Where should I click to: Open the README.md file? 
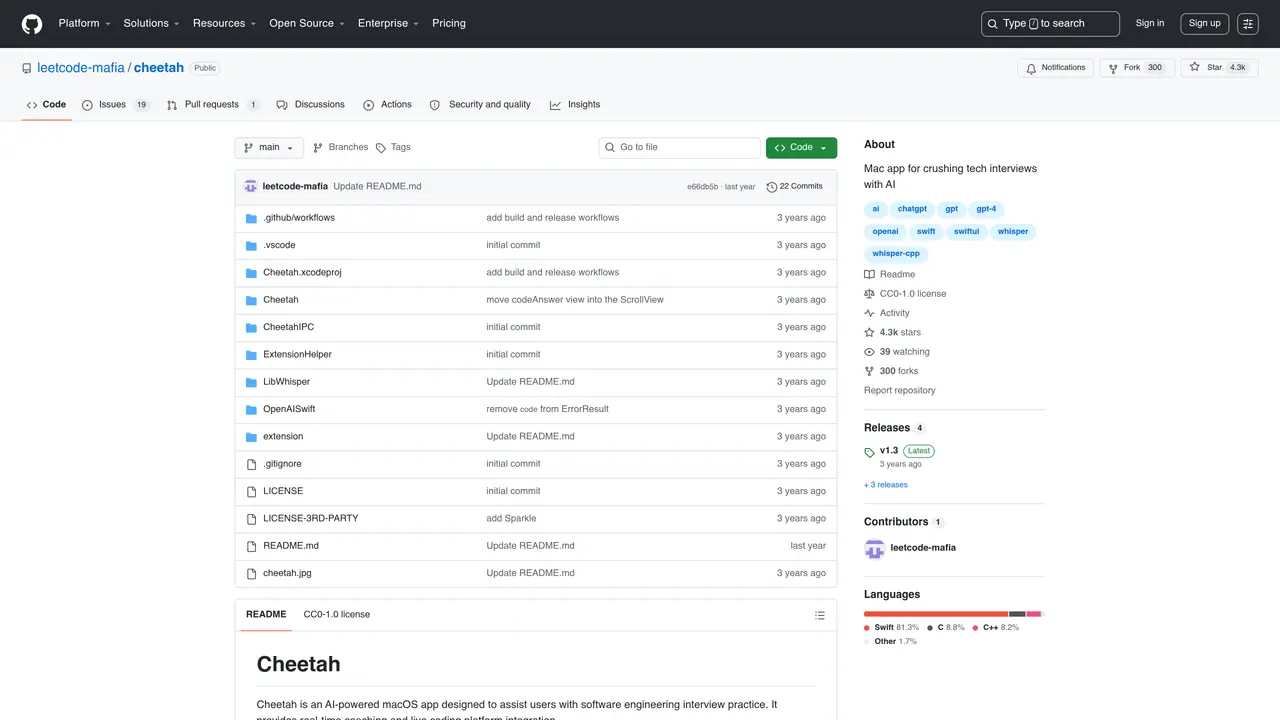click(291, 546)
